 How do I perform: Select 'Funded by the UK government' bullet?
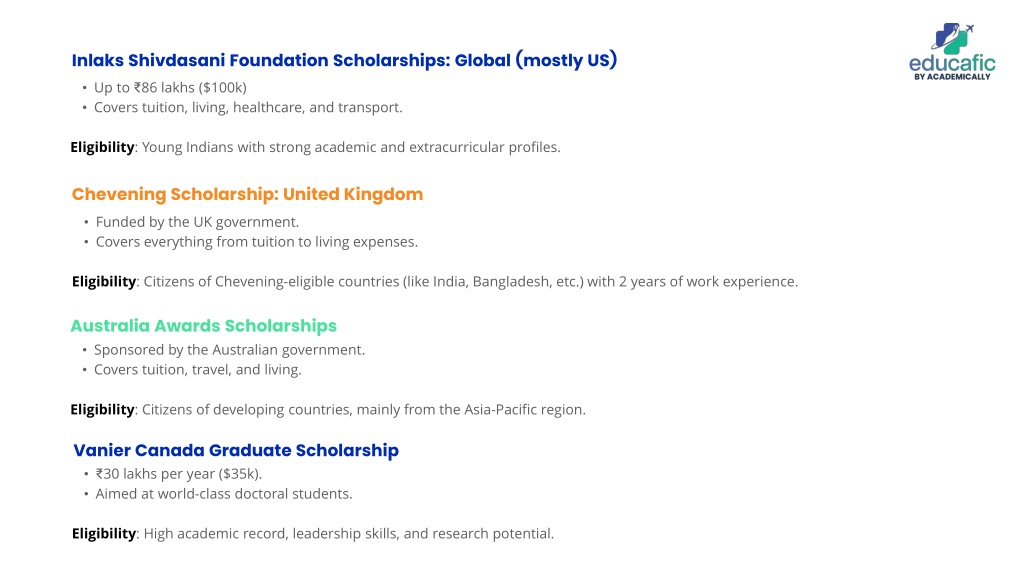(197, 222)
